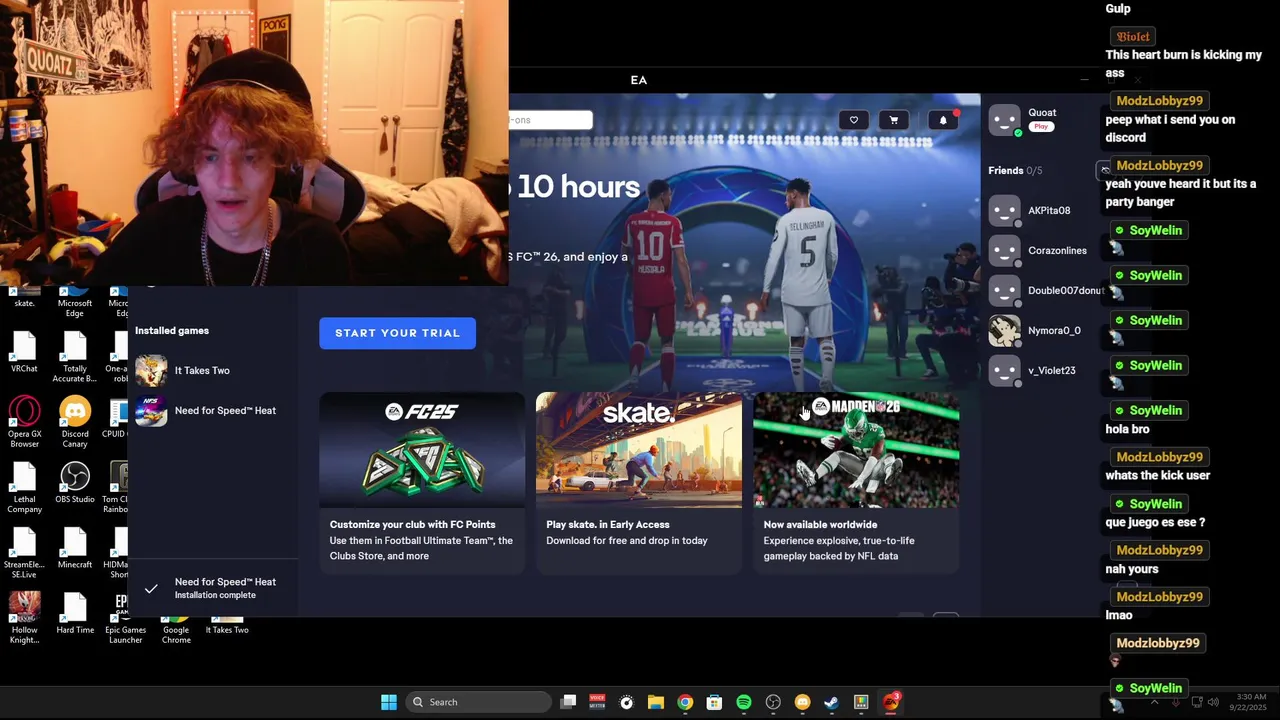Open File Explorer from the taskbar

pos(656,702)
